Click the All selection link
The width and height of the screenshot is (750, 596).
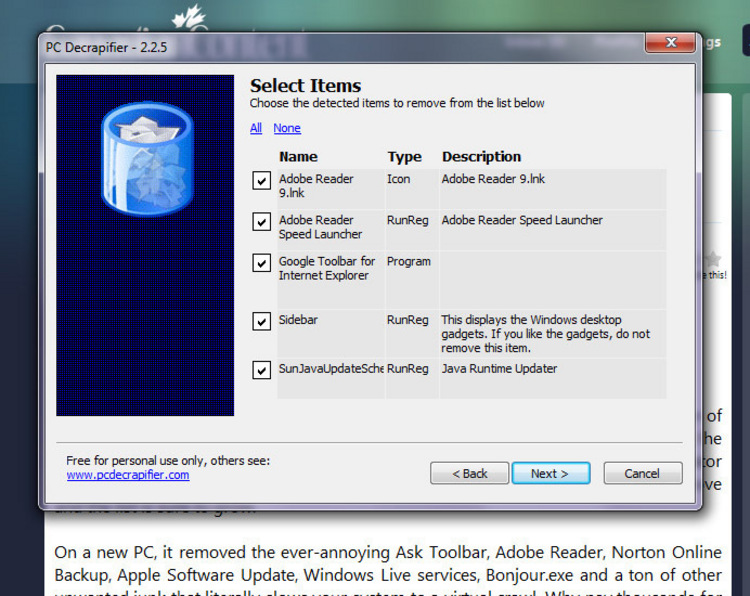click(256, 128)
